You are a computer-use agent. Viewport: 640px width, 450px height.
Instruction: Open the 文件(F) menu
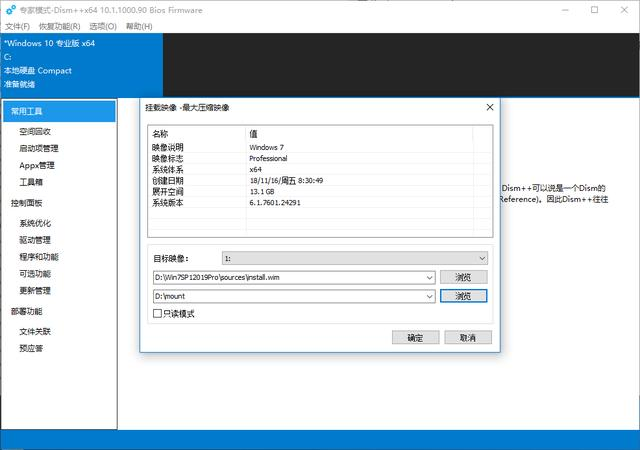tap(17, 27)
